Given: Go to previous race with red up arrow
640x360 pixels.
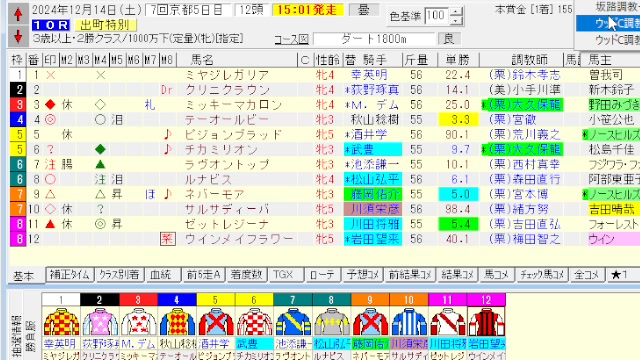Looking at the screenshot, I should coord(18,15).
